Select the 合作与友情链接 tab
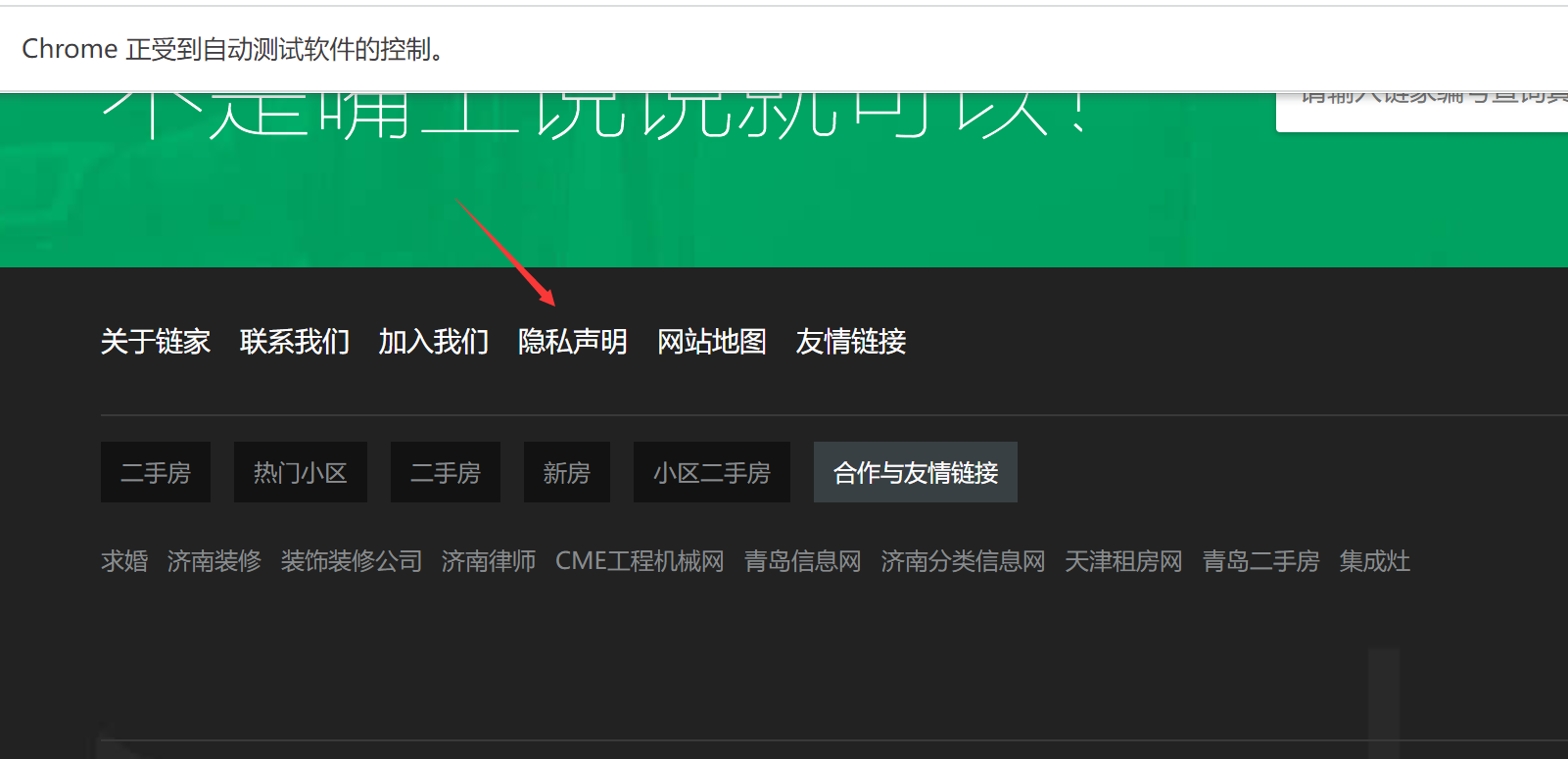Image resolution: width=1568 pixels, height=759 pixels. (916, 472)
